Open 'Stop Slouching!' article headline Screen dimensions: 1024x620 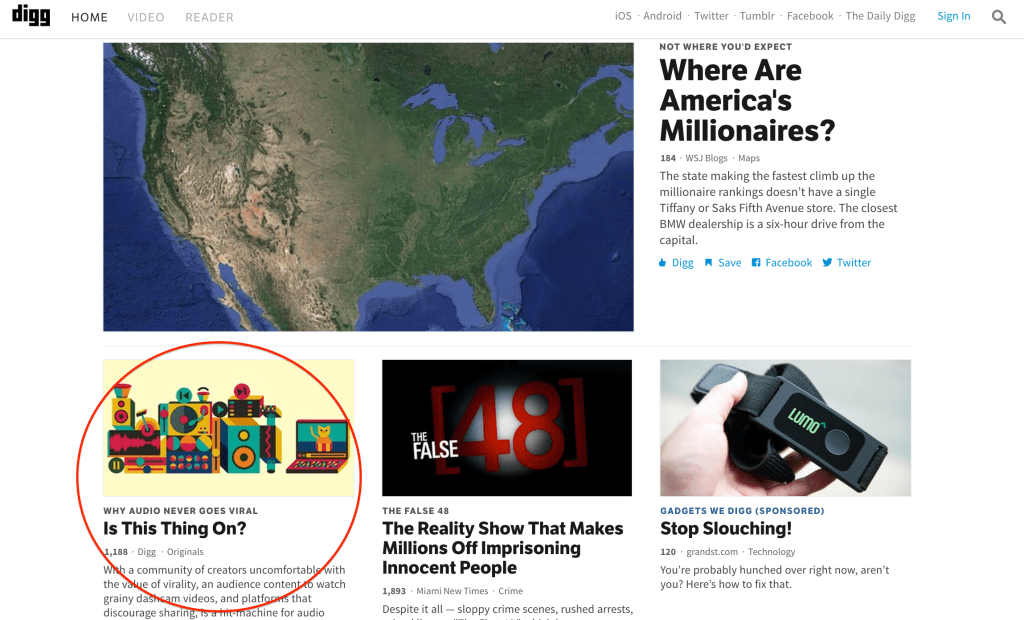(x=726, y=528)
